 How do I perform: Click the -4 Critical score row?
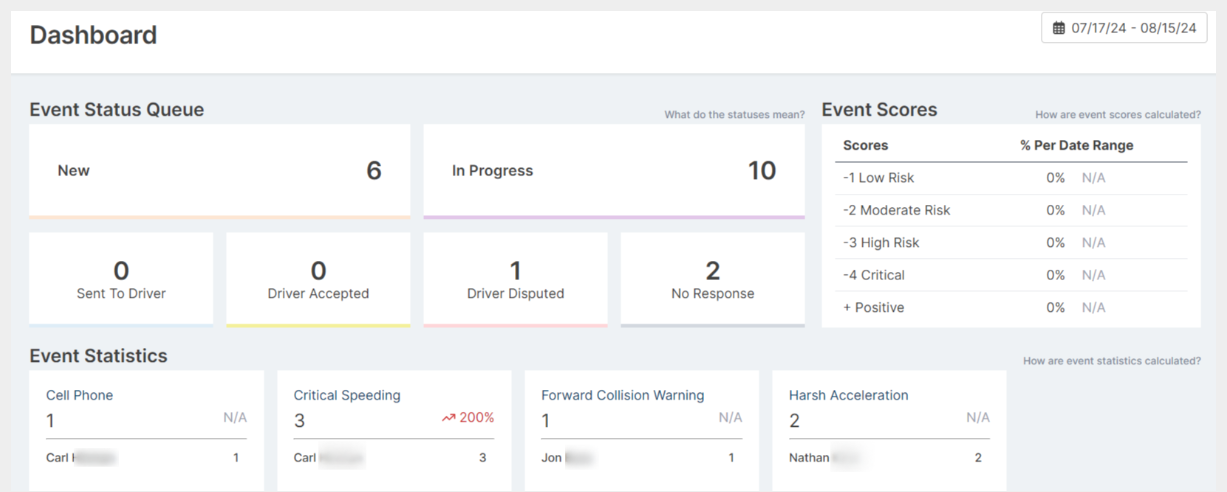point(1011,275)
